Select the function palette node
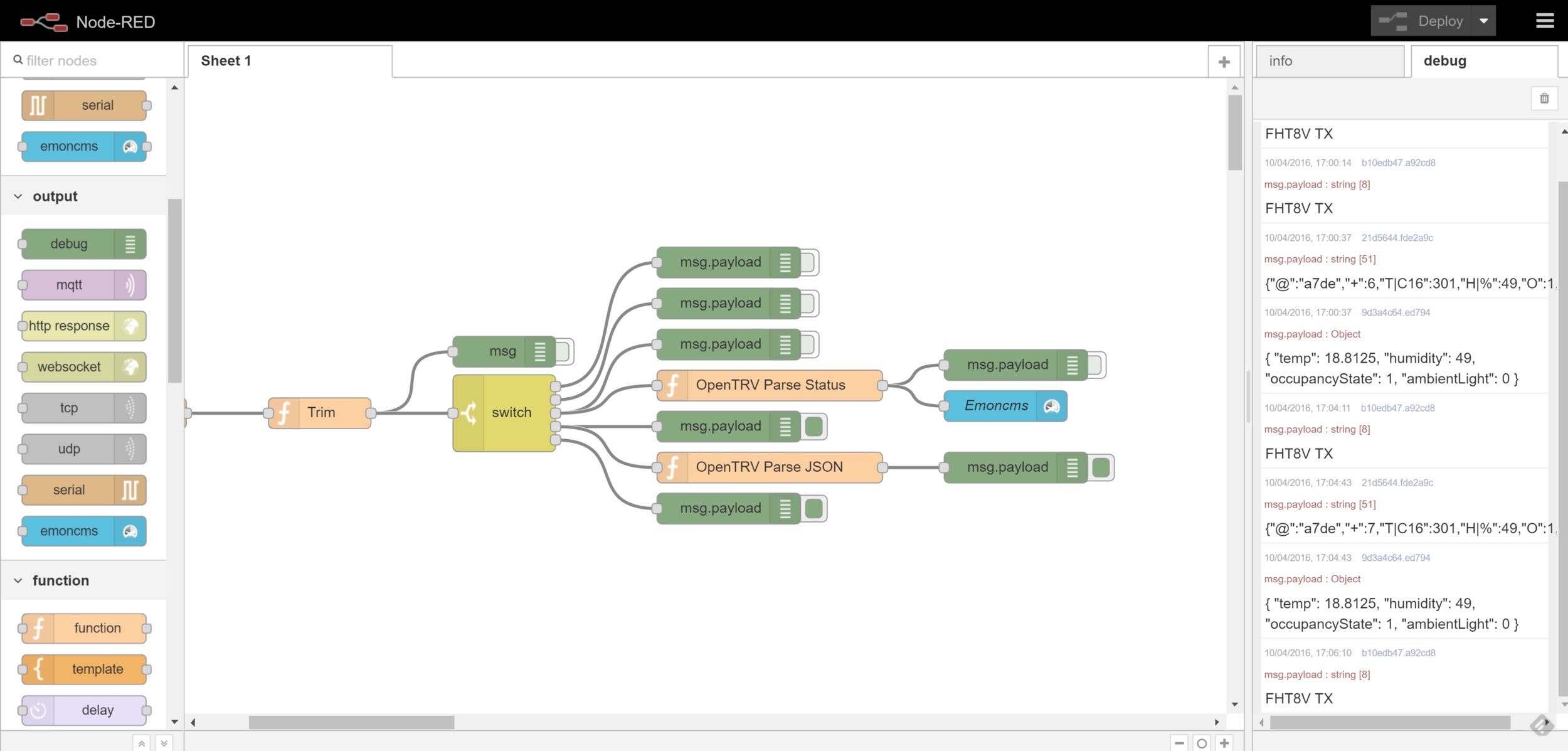This screenshot has width=1568, height=751. (83, 628)
